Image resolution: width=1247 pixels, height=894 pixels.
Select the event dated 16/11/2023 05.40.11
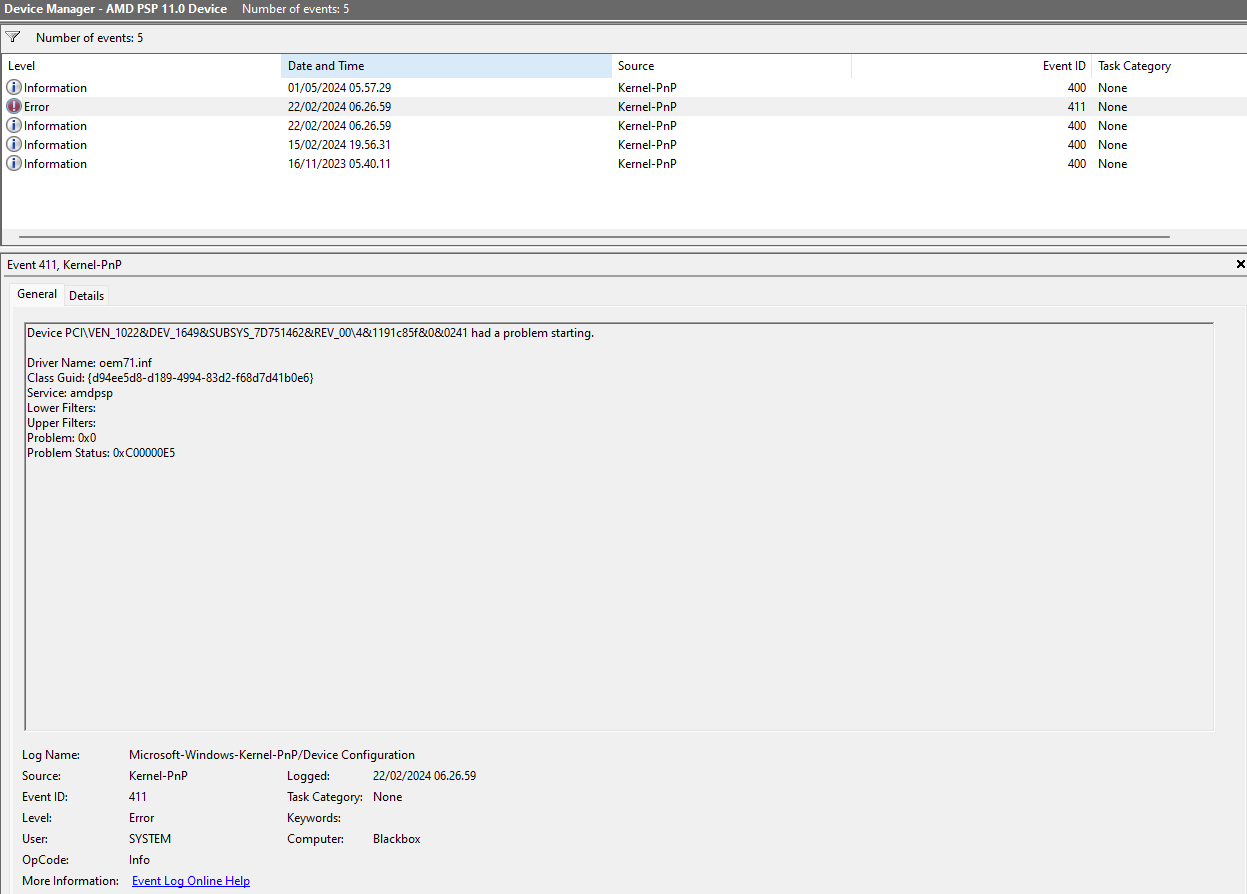point(624,164)
